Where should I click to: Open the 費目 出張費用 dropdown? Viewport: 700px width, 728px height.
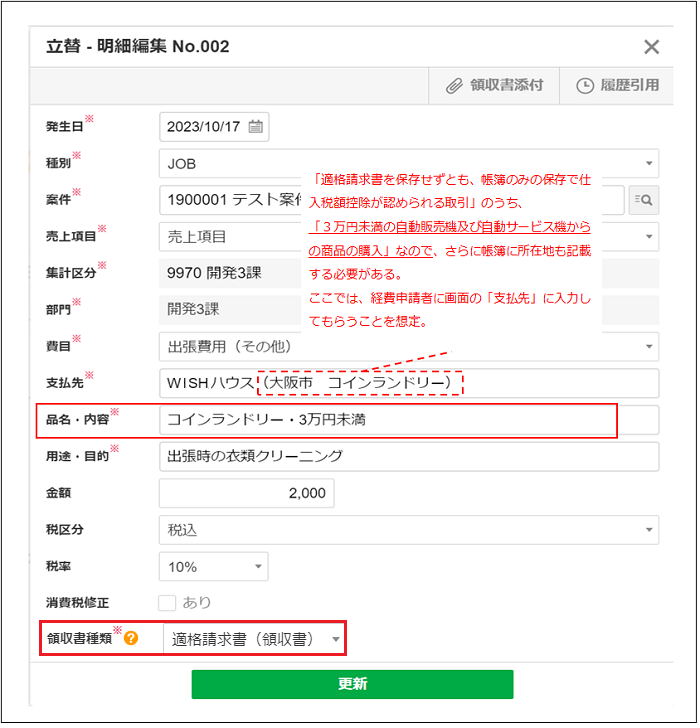click(408, 347)
